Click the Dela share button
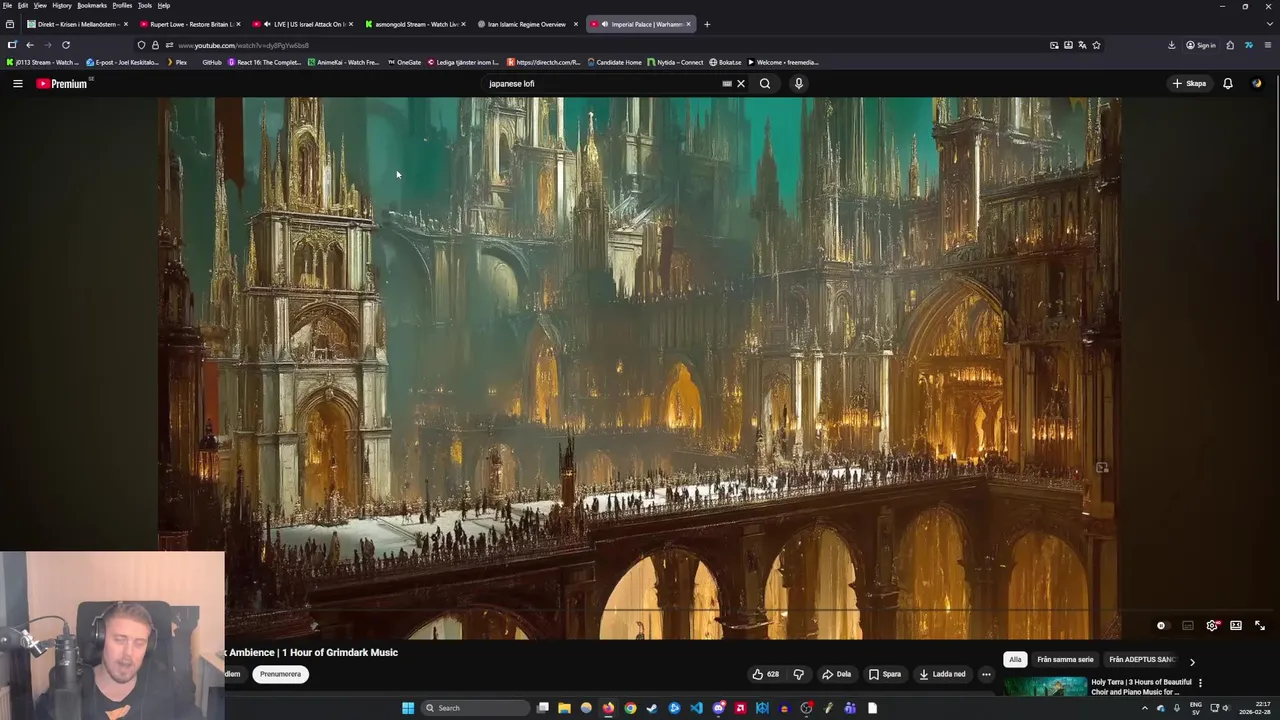Screen dimensions: 1280x720 [836, 674]
